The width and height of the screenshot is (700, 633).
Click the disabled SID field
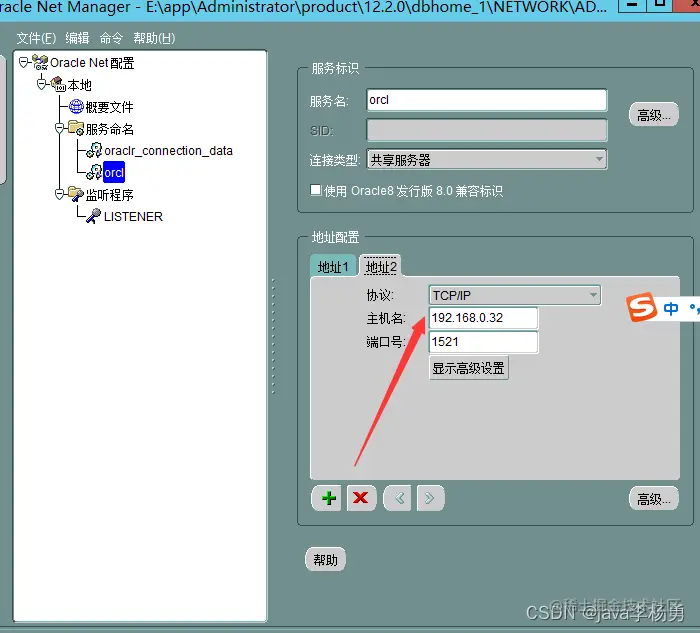[x=487, y=130]
